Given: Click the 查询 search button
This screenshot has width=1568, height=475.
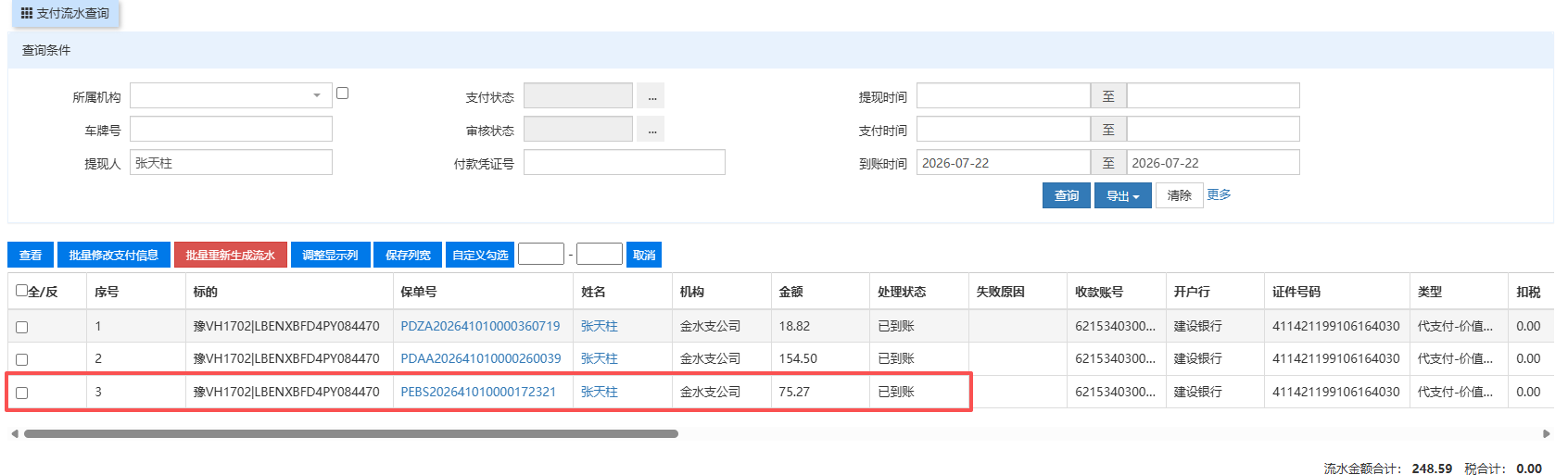Looking at the screenshot, I should click(x=1067, y=195).
